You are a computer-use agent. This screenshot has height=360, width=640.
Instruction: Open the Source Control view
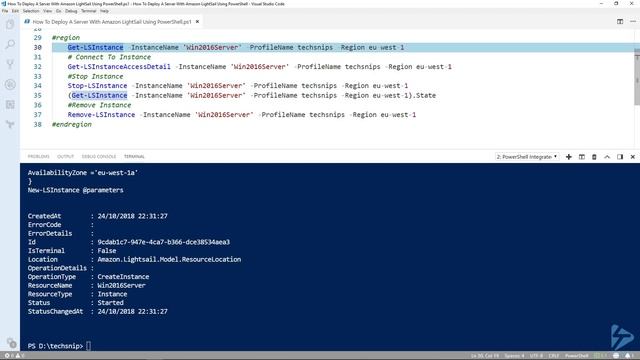(x=10, y=64)
